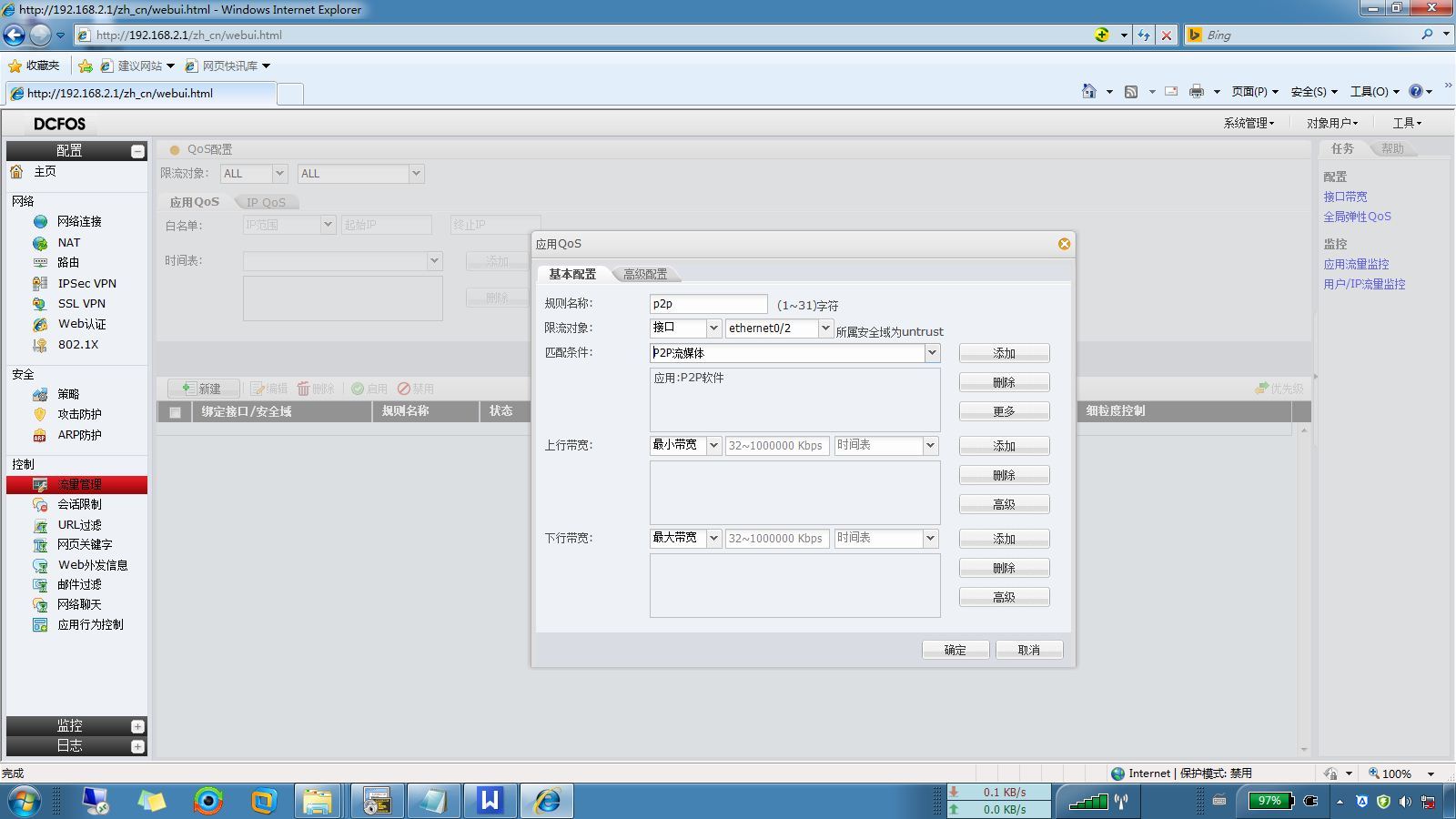
Task: Open the IPSec VPN icon
Action: click(40, 283)
